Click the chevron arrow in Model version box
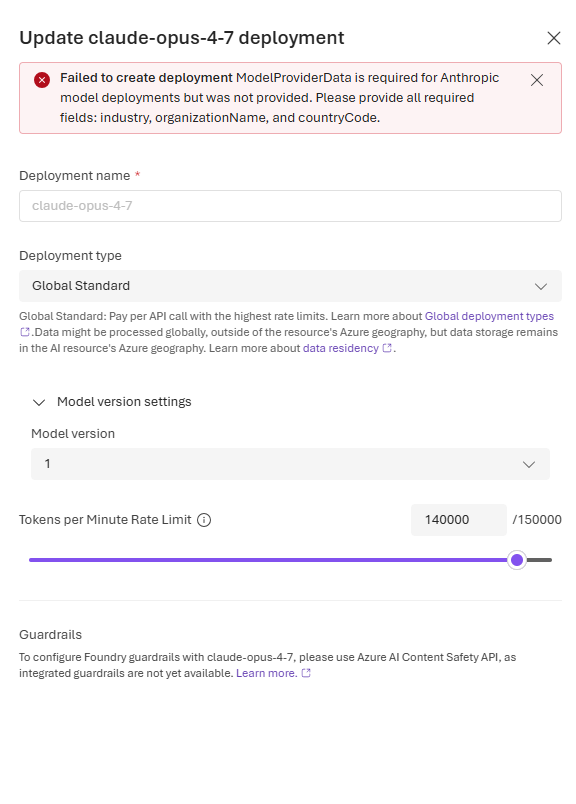 click(529, 465)
